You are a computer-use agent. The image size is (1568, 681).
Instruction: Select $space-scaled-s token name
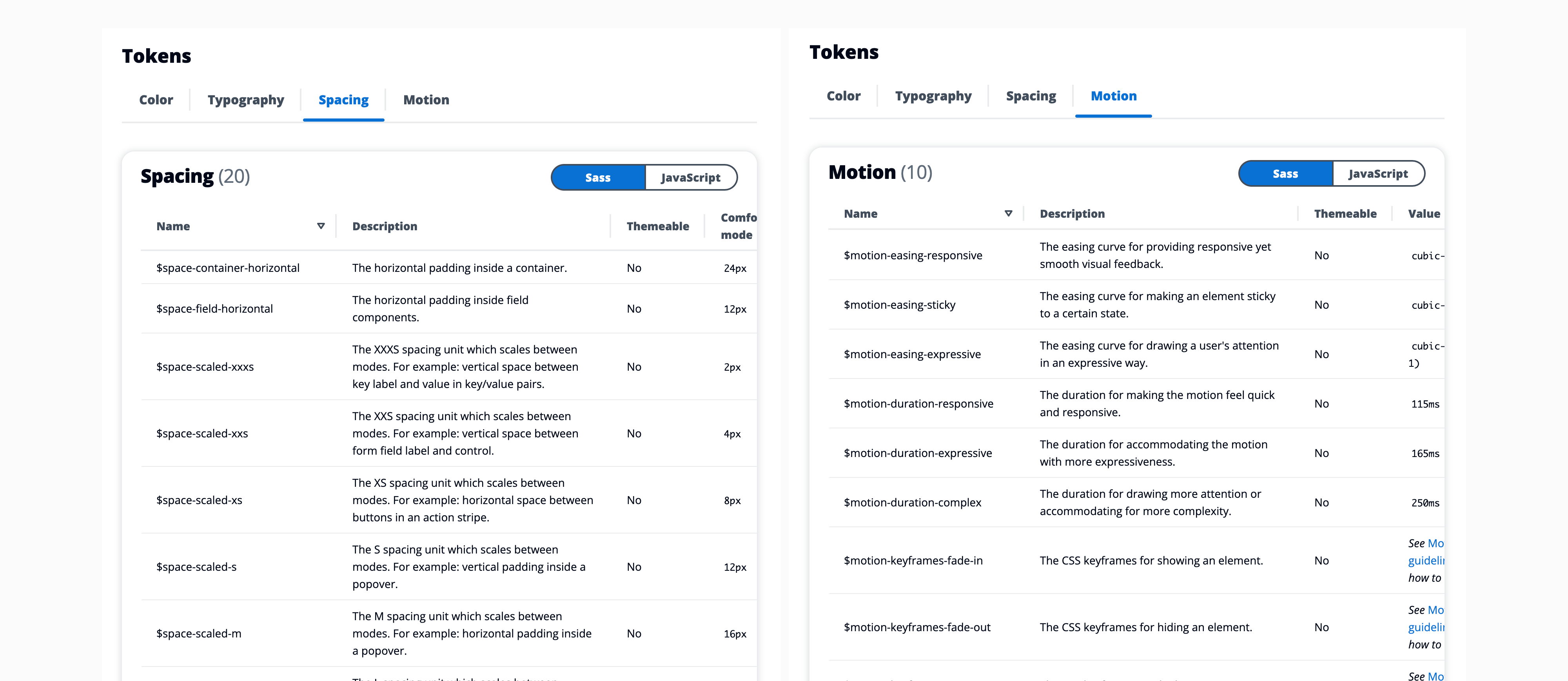click(196, 567)
